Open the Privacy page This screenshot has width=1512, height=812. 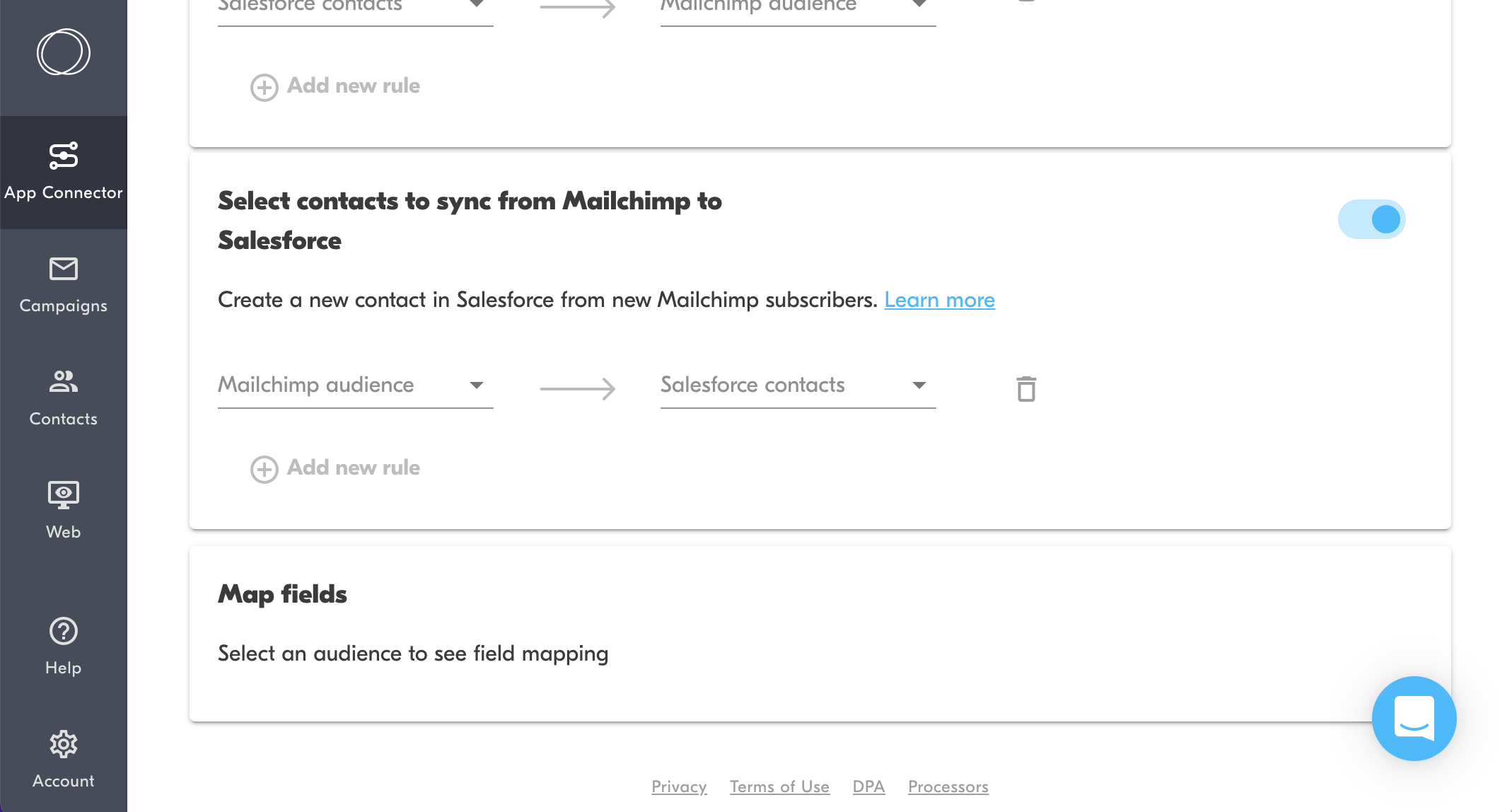pos(679,787)
